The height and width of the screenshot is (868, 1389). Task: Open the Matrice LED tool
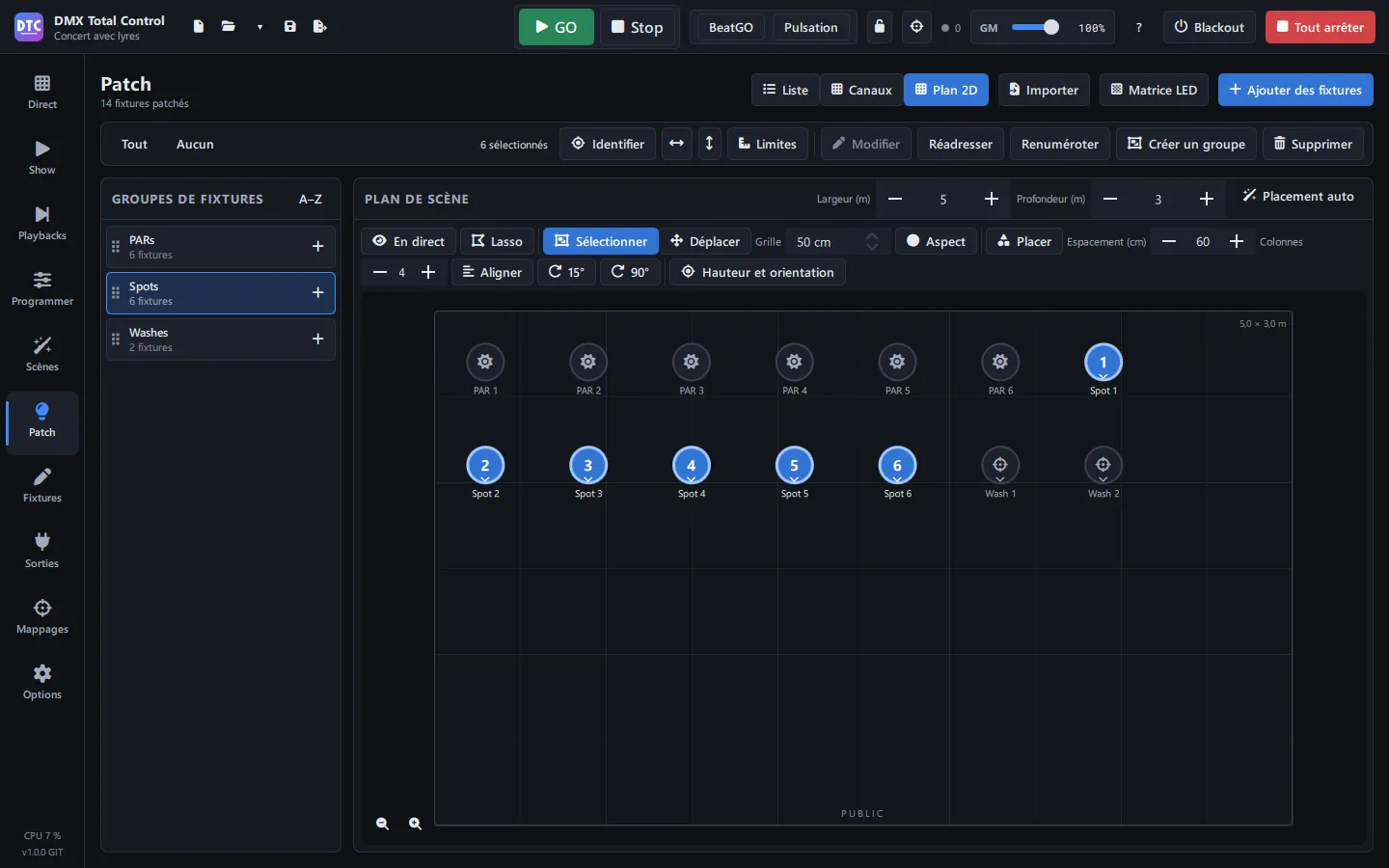pyautogui.click(x=1154, y=90)
